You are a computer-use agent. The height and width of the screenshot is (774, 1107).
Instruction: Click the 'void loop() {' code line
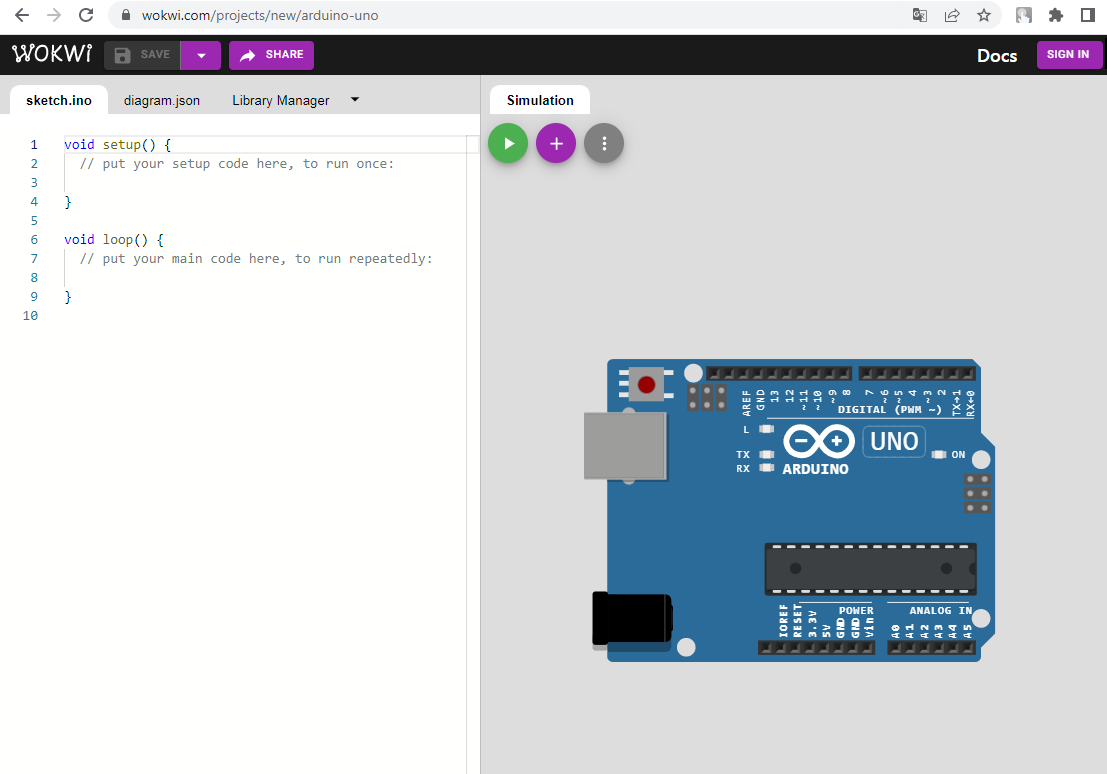(x=114, y=240)
